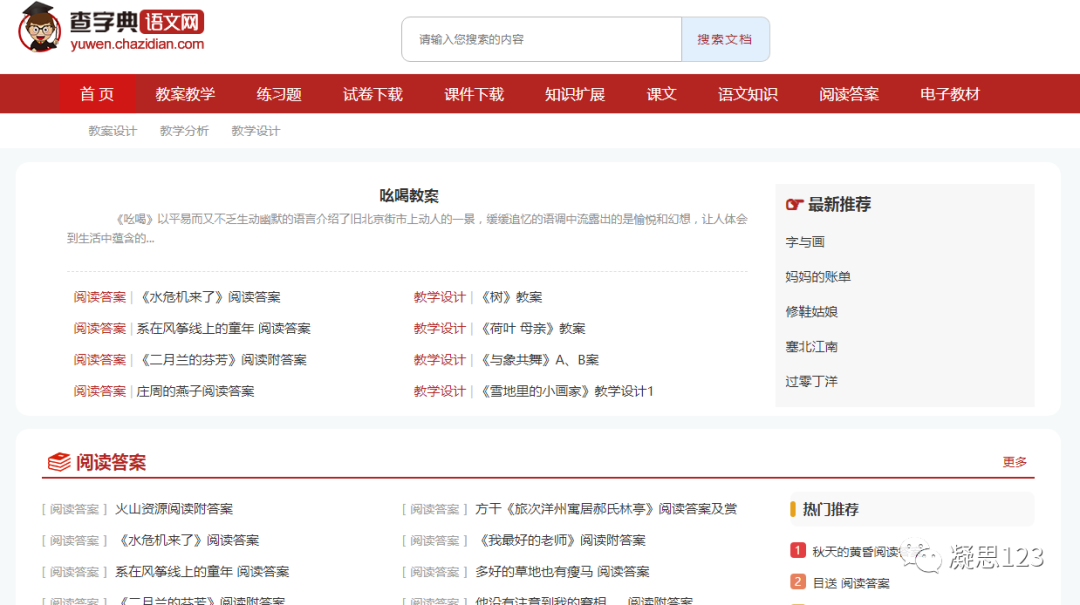Screen dimensions: 1080x605
Task: Switch to the 电子教材 tab
Action: [x=947, y=93]
